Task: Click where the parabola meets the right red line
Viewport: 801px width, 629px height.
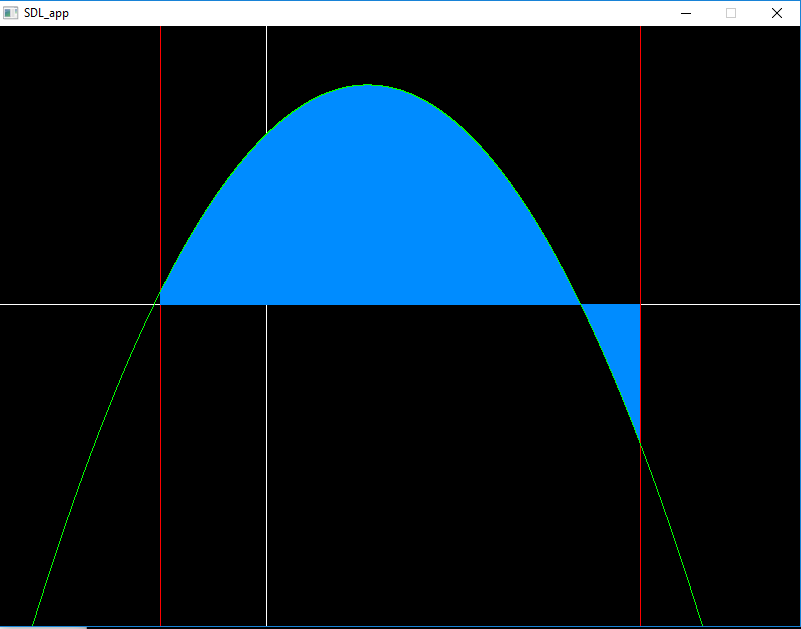Action: (x=640, y=441)
